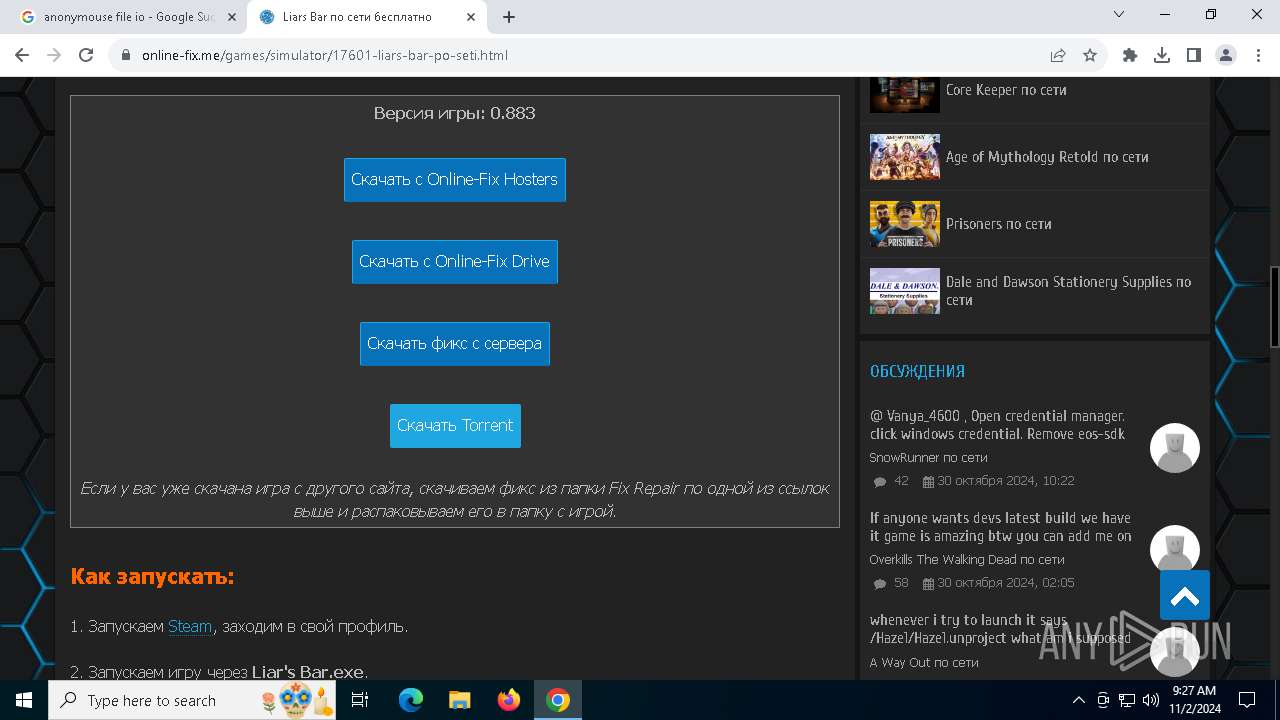1280x720 pixels.
Task: Click the page vertical scrollbar thumb
Action: pyautogui.click(x=1274, y=307)
